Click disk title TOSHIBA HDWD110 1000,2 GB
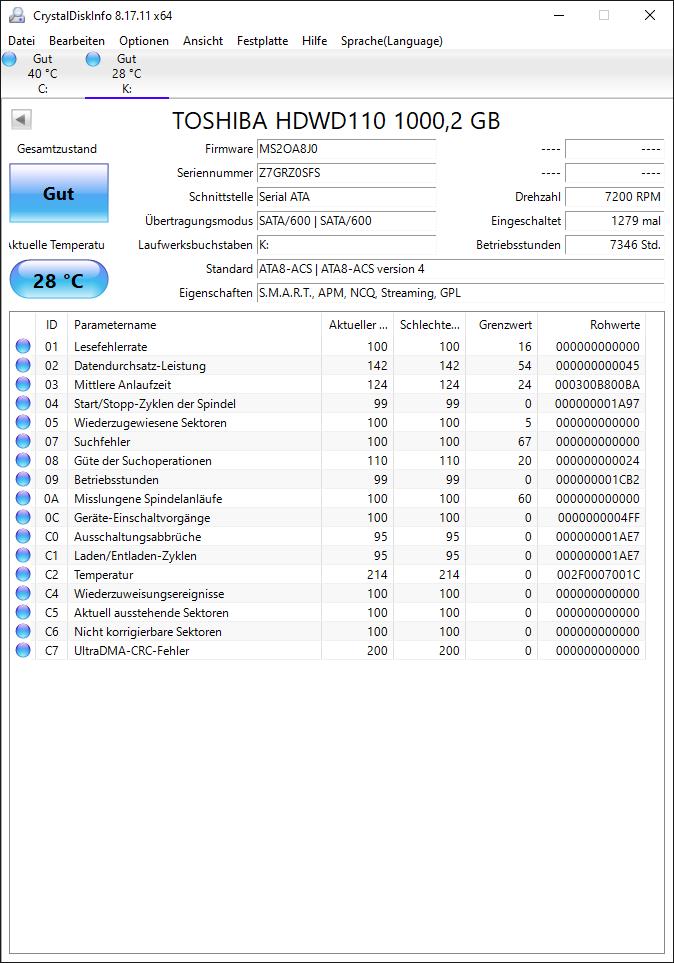 (x=336, y=120)
